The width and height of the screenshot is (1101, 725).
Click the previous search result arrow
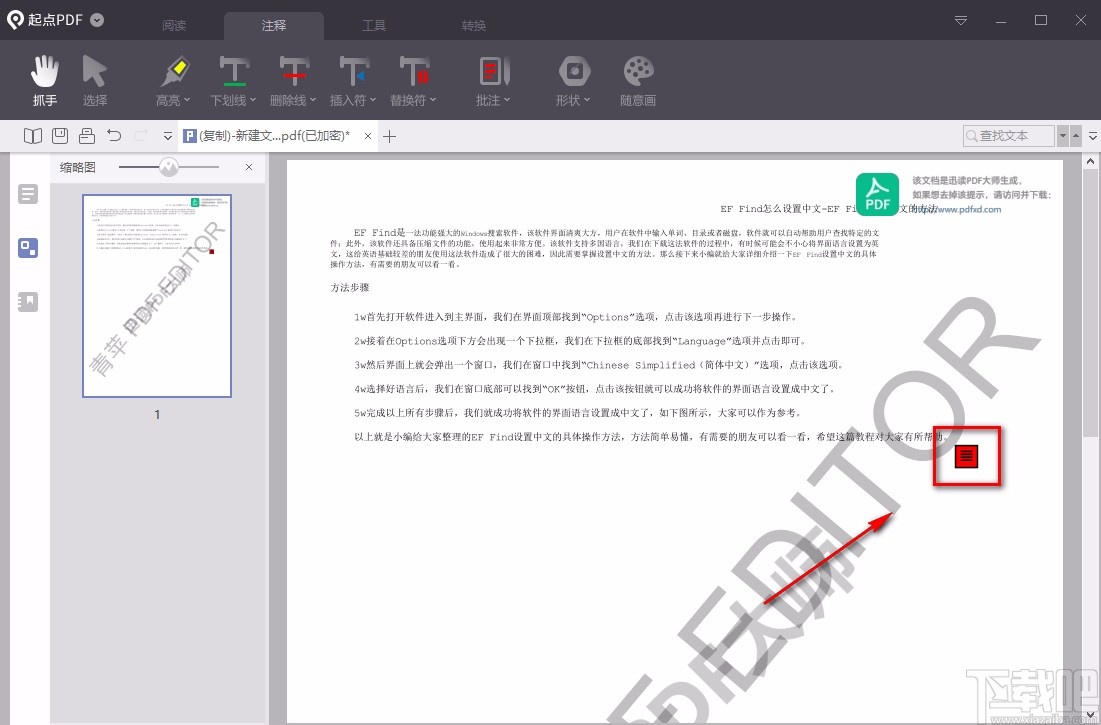pos(1075,135)
